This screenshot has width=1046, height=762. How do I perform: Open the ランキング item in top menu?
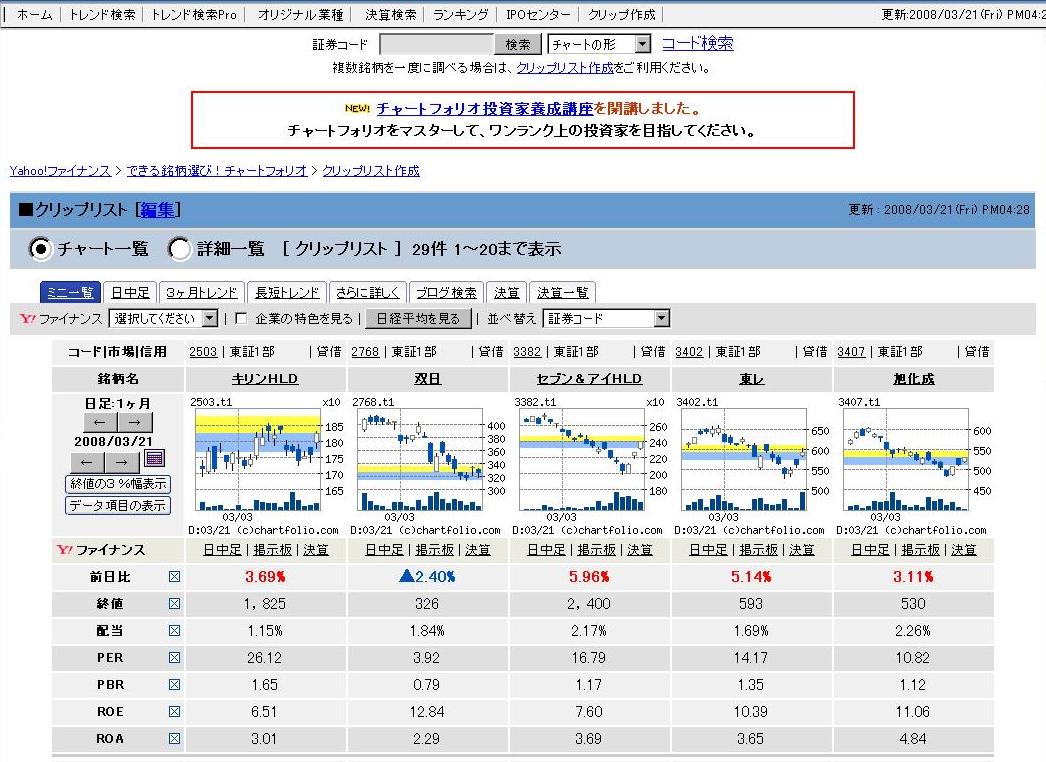[x=461, y=15]
